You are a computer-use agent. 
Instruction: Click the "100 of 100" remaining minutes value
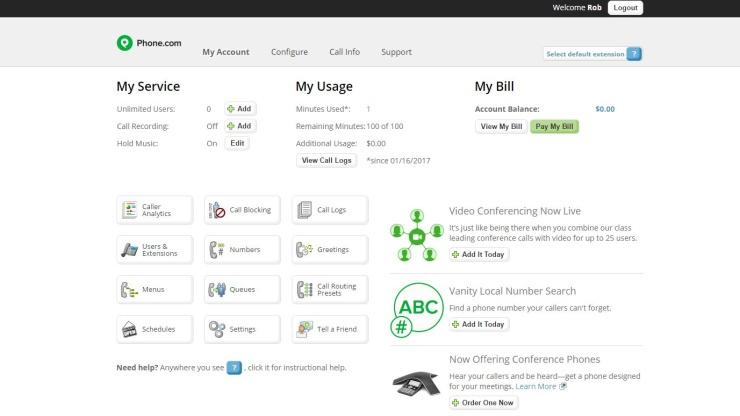385,126
